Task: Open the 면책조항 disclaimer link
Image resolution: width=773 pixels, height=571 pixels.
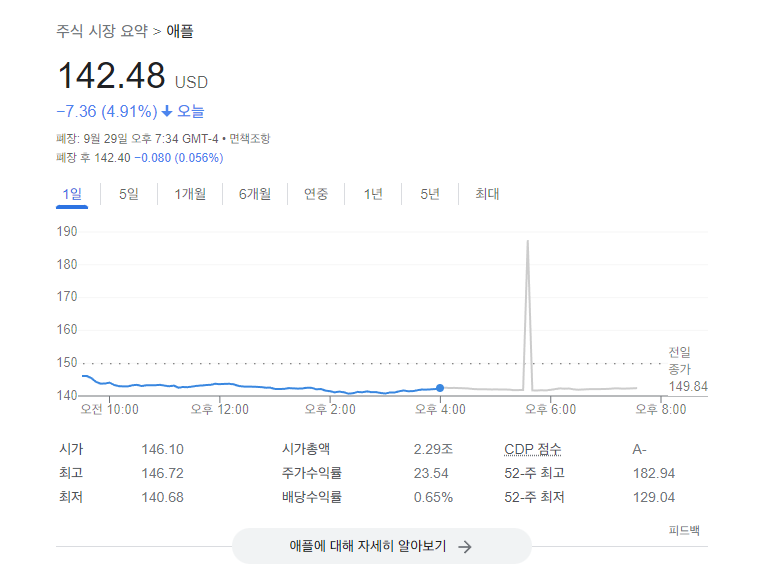Action: 249,139
